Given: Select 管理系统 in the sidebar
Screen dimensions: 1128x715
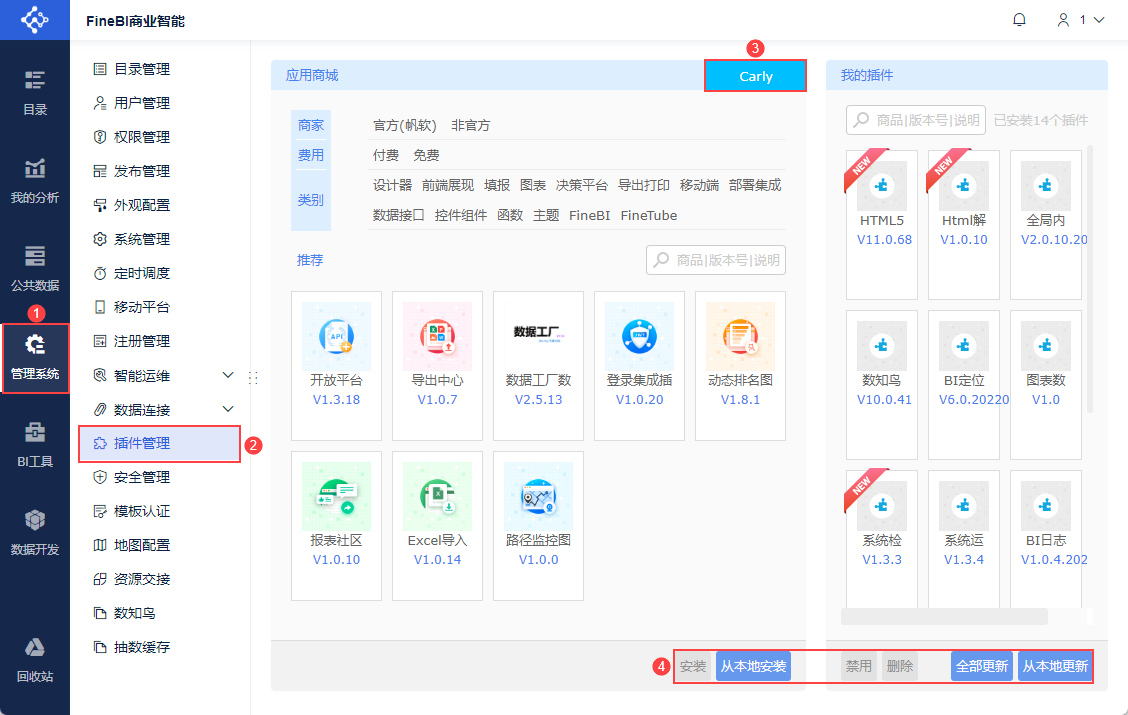Looking at the screenshot, I should coord(35,358).
